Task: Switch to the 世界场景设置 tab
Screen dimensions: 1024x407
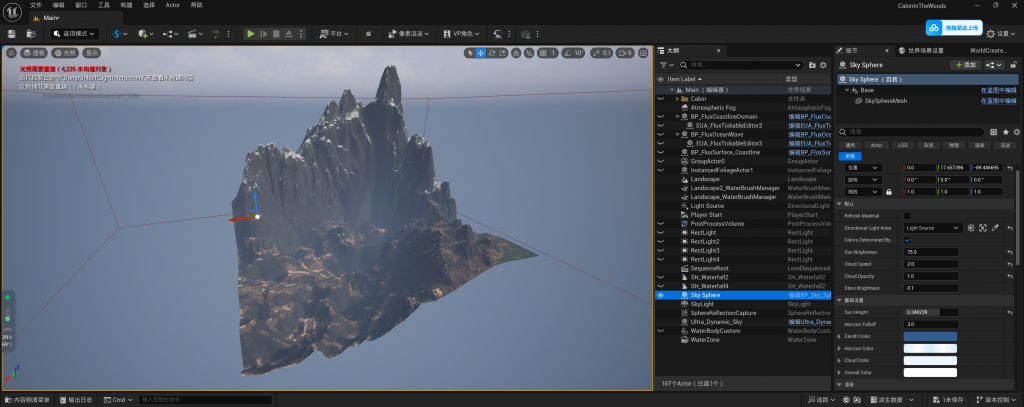Action: pyautogui.click(x=923, y=50)
